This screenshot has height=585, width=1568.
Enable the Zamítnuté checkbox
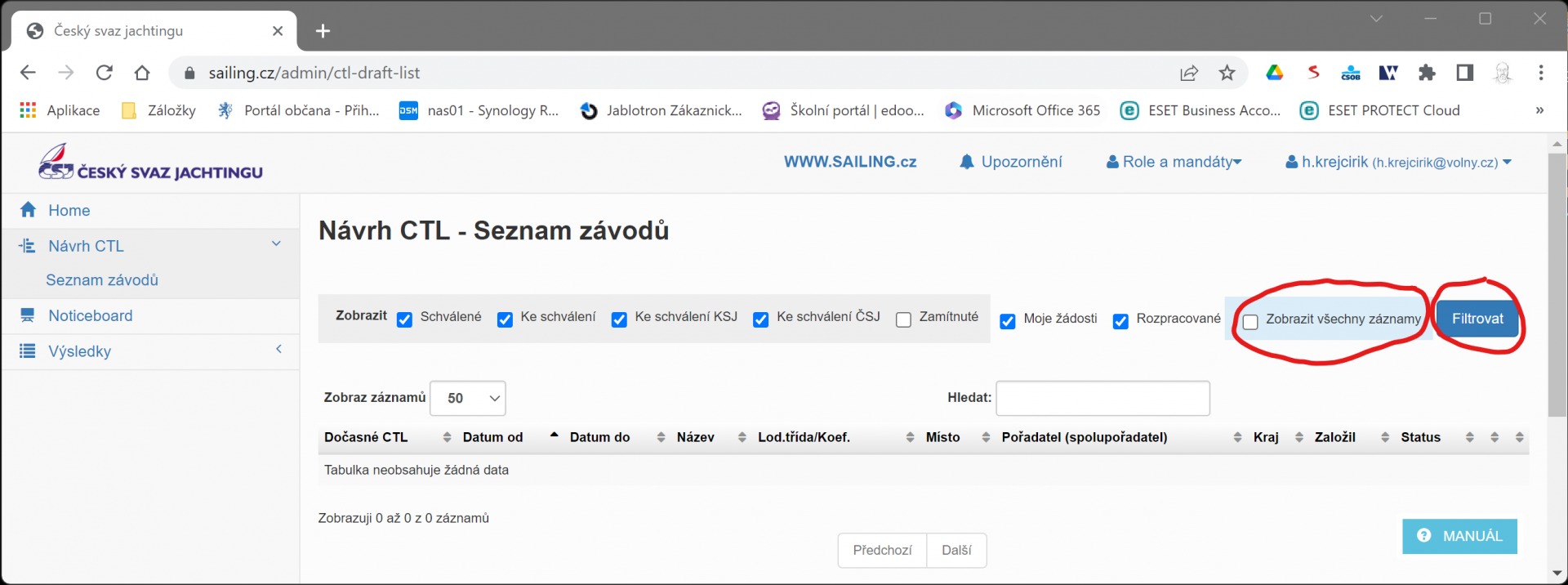click(903, 319)
